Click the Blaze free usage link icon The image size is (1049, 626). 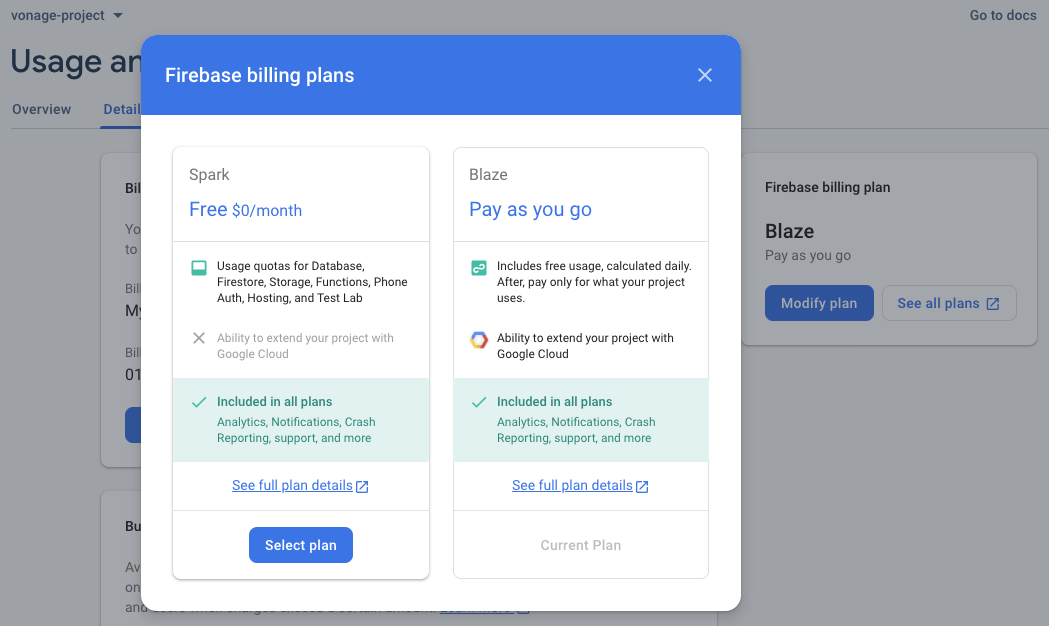point(479,268)
